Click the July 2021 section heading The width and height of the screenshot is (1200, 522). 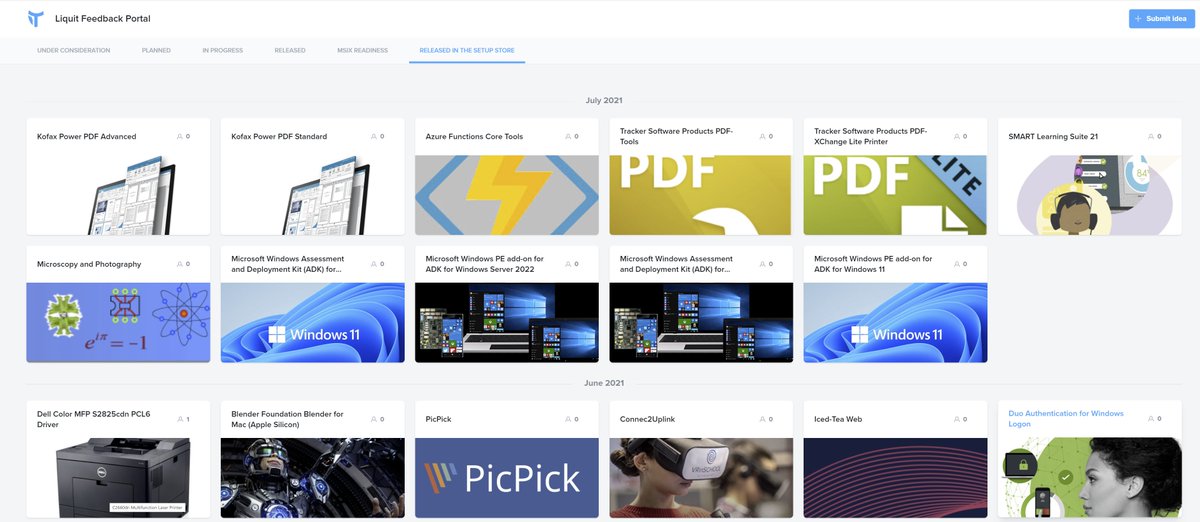click(605, 100)
